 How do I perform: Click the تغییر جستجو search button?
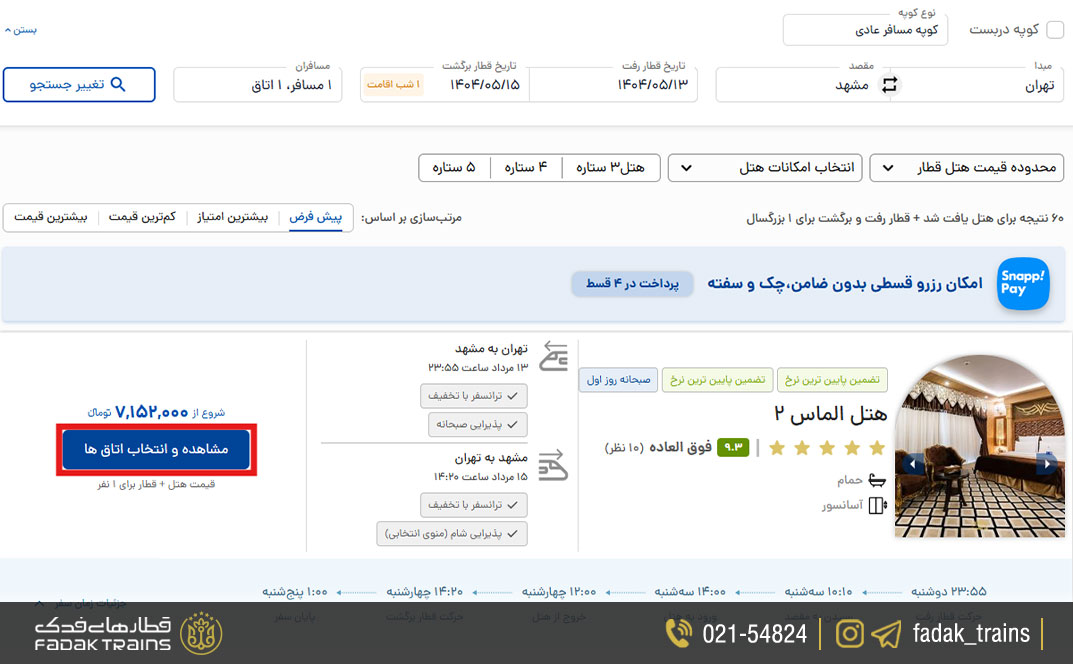click(x=79, y=84)
